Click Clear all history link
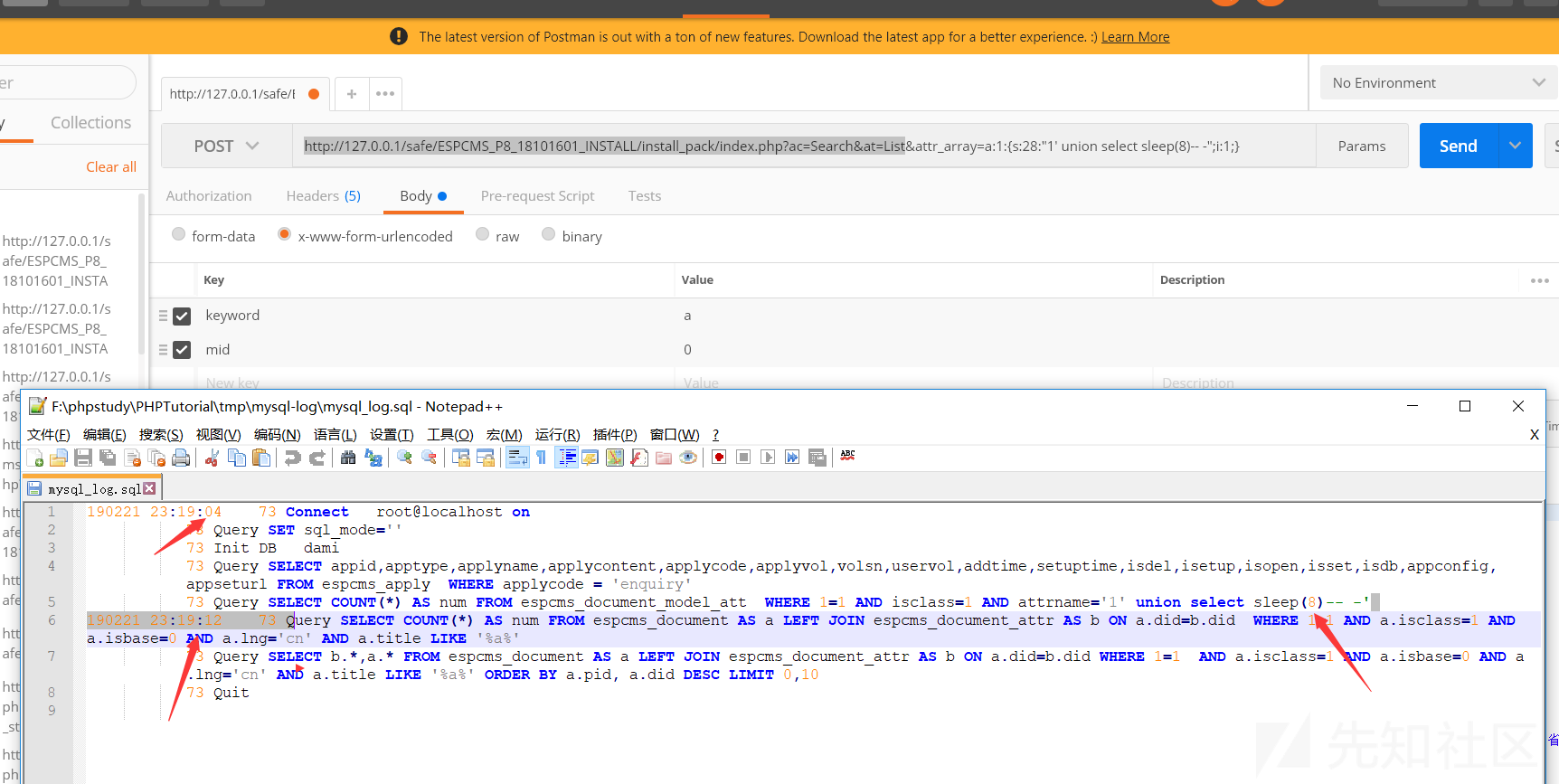 [111, 167]
